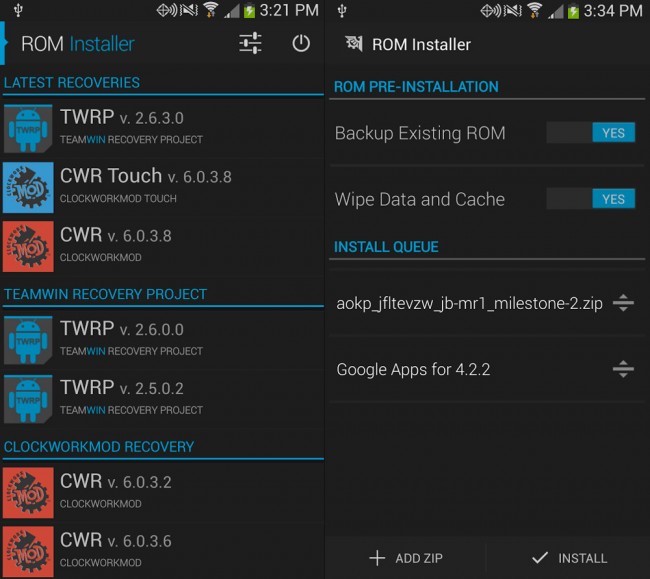650x579 pixels.
Task: Disable the Wipe Data and Cache switch
Action: tap(590, 199)
